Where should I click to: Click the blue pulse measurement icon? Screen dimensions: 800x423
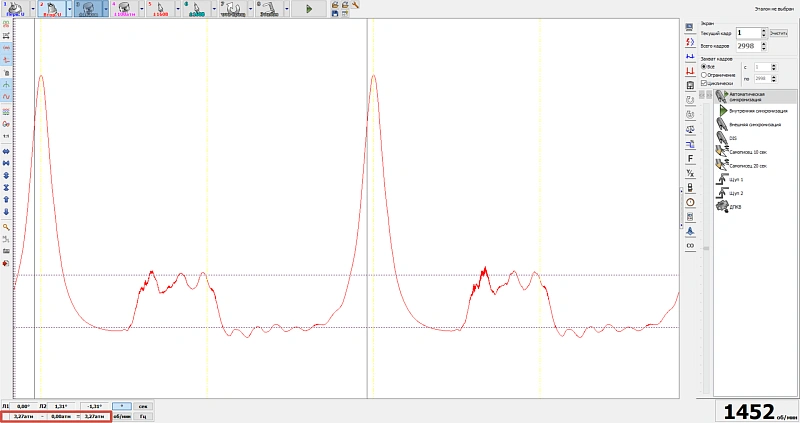click(690, 56)
